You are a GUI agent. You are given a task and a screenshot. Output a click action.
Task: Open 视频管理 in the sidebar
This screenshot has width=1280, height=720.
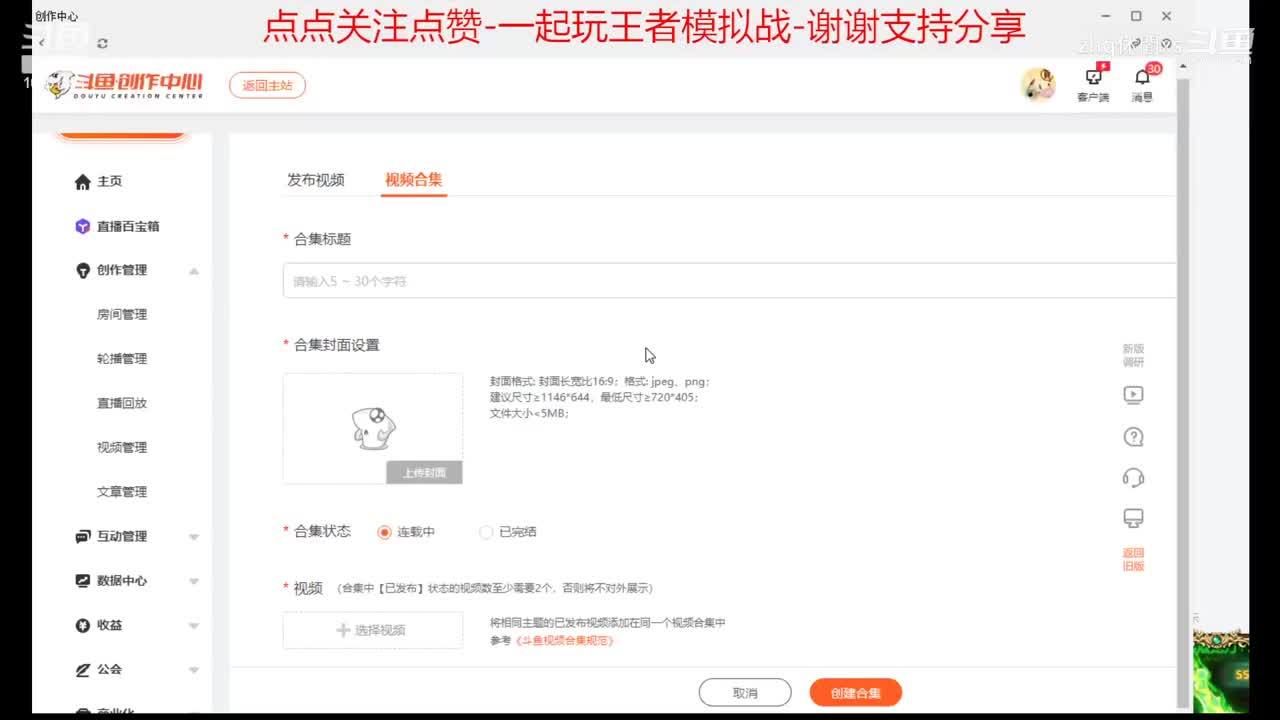122,447
